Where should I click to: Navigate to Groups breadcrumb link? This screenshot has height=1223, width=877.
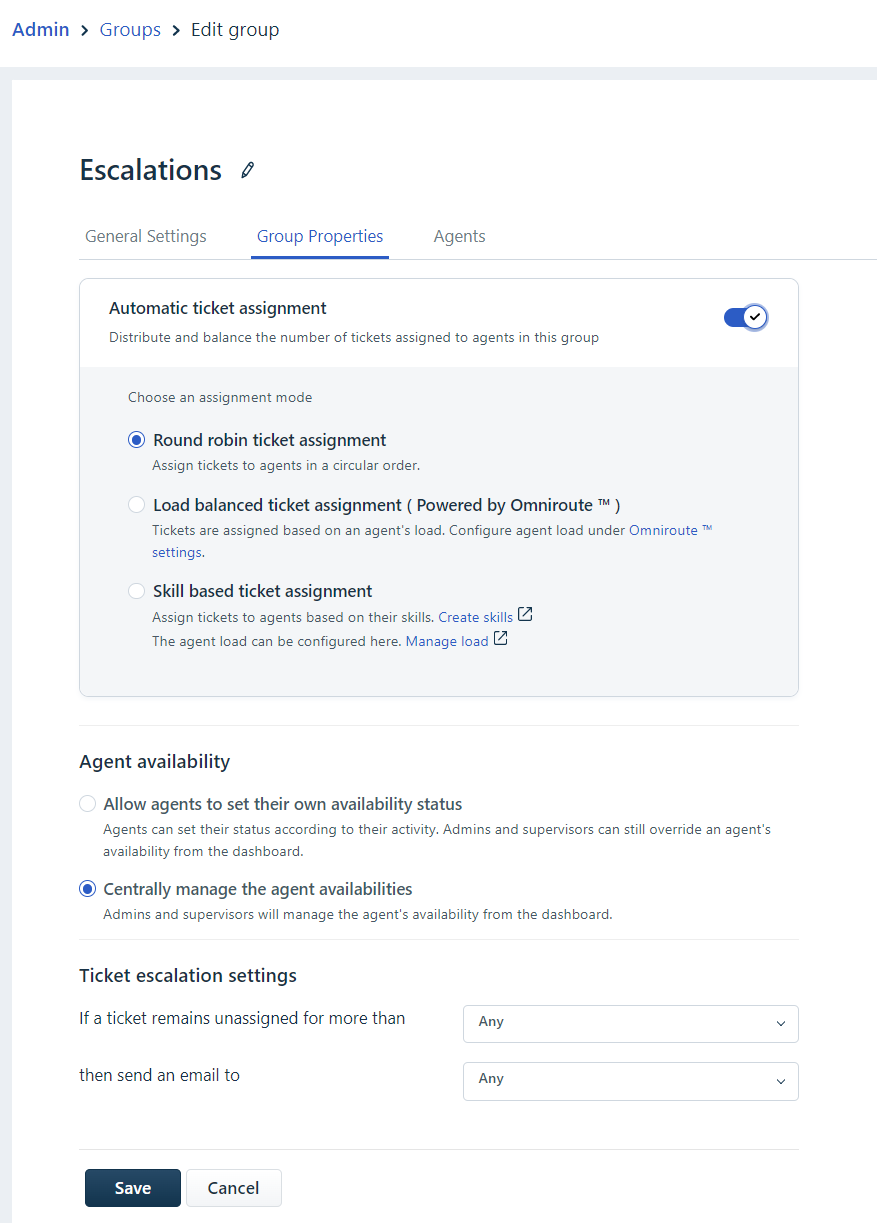(x=130, y=30)
